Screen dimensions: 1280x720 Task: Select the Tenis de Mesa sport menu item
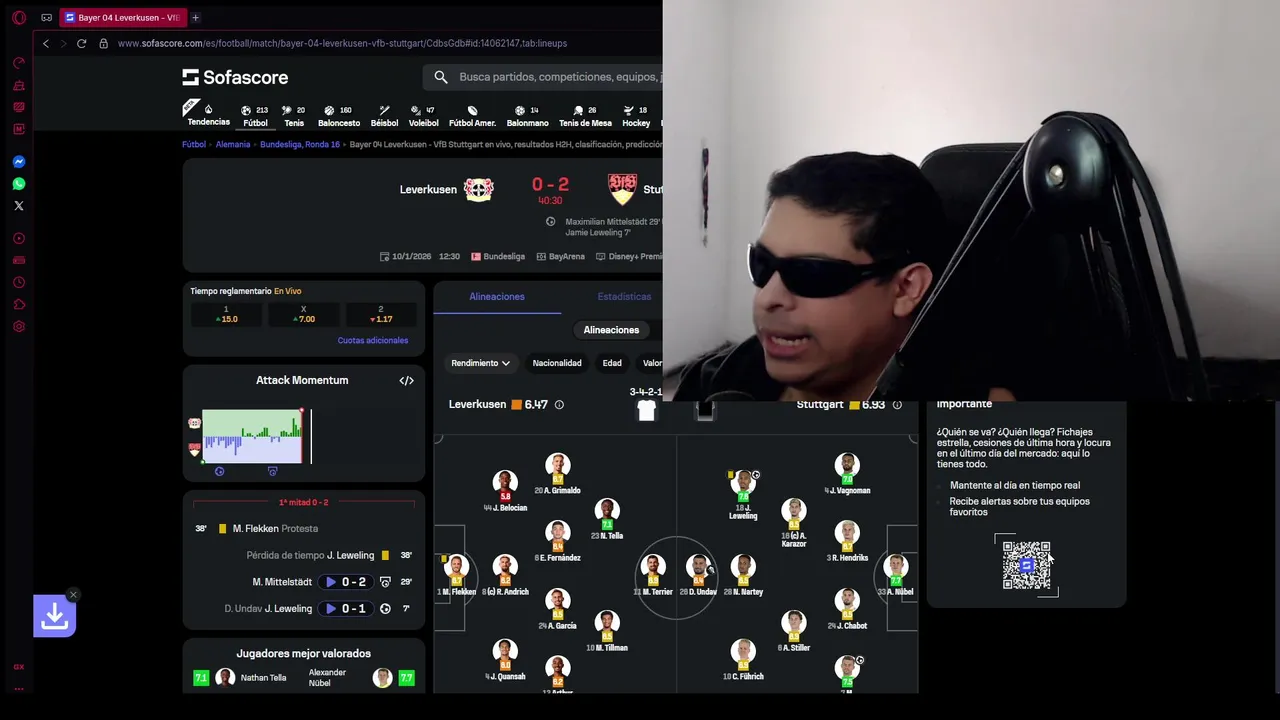tap(585, 116)
